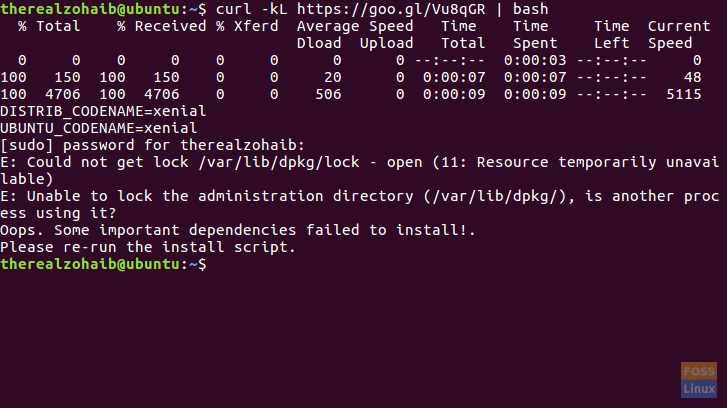
Task: Click the 'Unable to lock the administration' error
Action: [359, 204]
